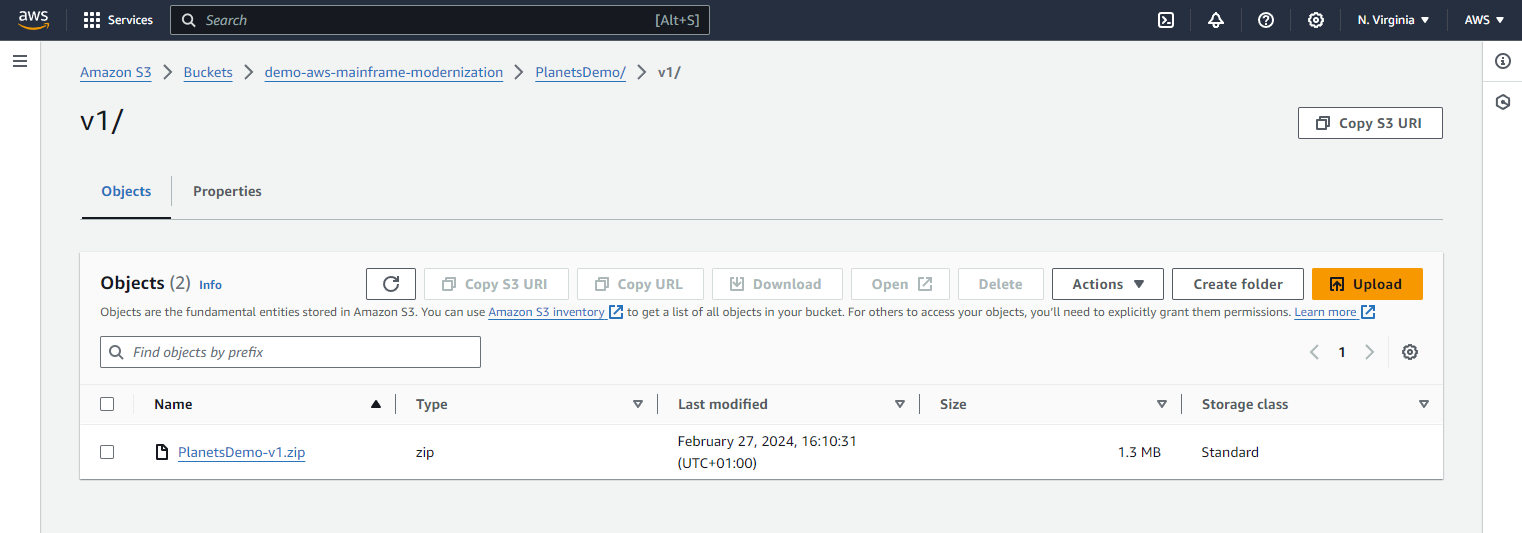
Task: Expand the hamburger side navigation
Action: [x=20, y=61]
